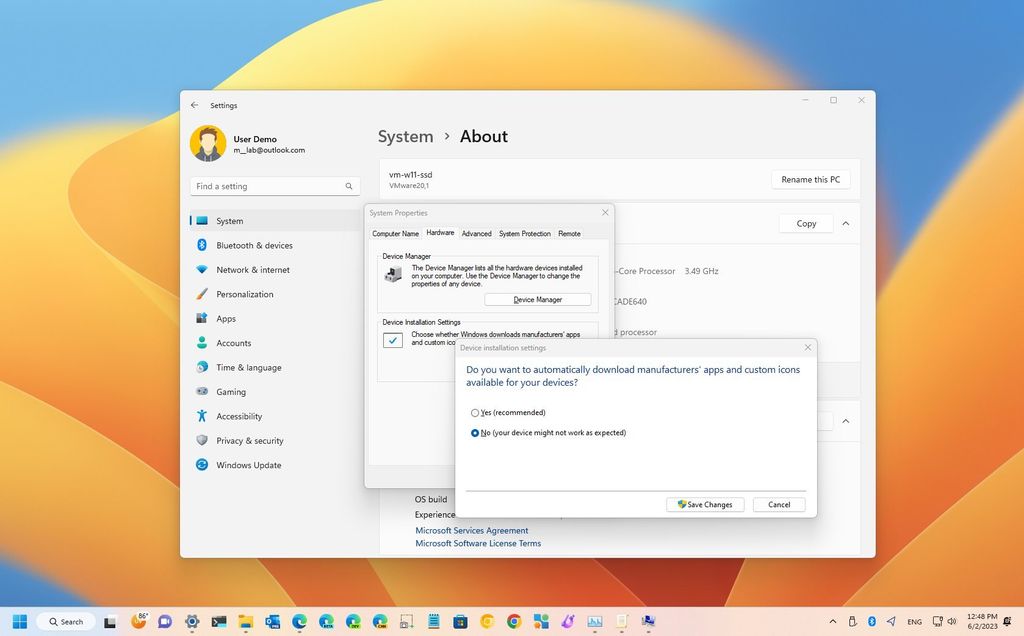Click the Device Manager computer icon in System Properties
The image size is (1024, 636).
coord(394,273)
